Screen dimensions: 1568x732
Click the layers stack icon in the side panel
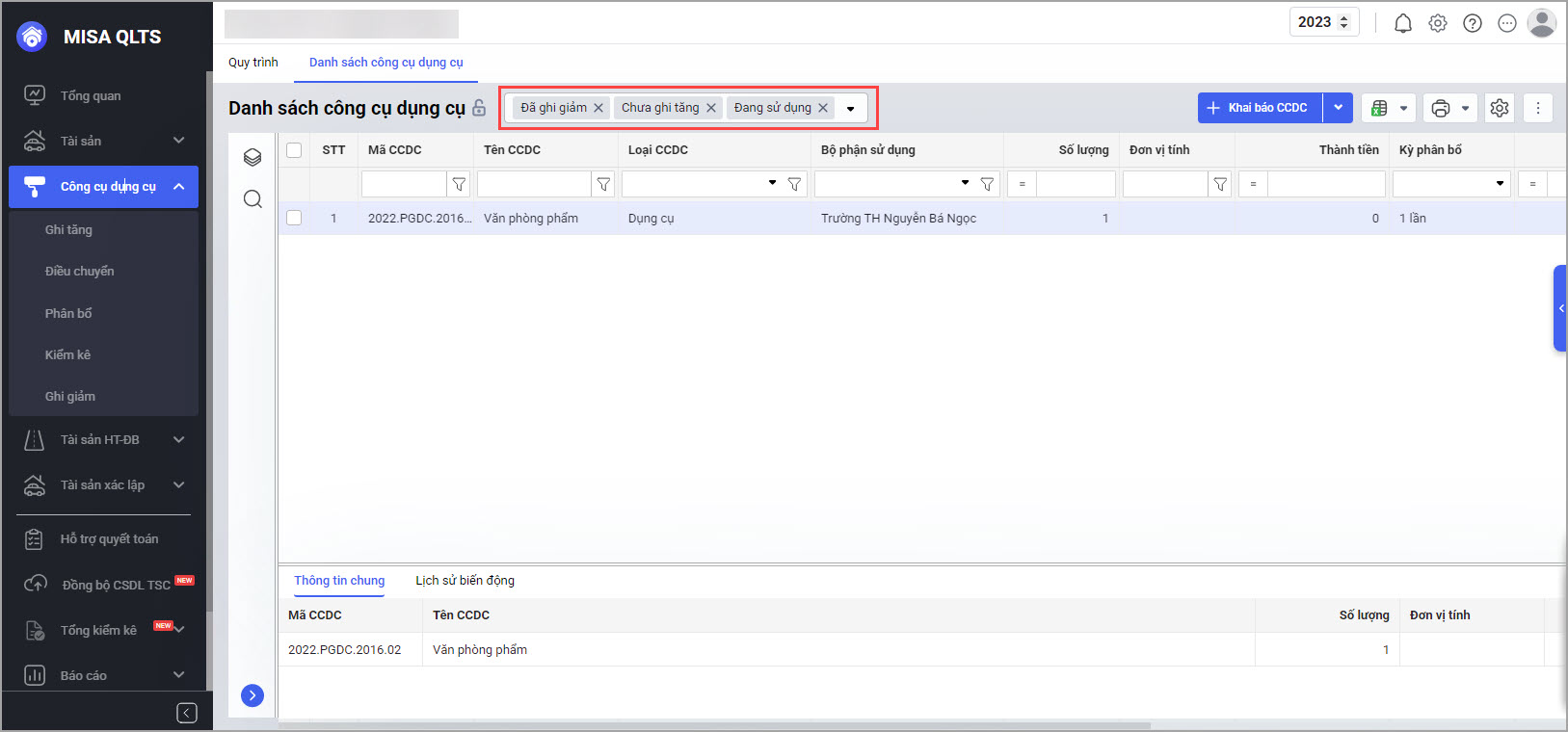pyautogui.click(x=252, y=157)
